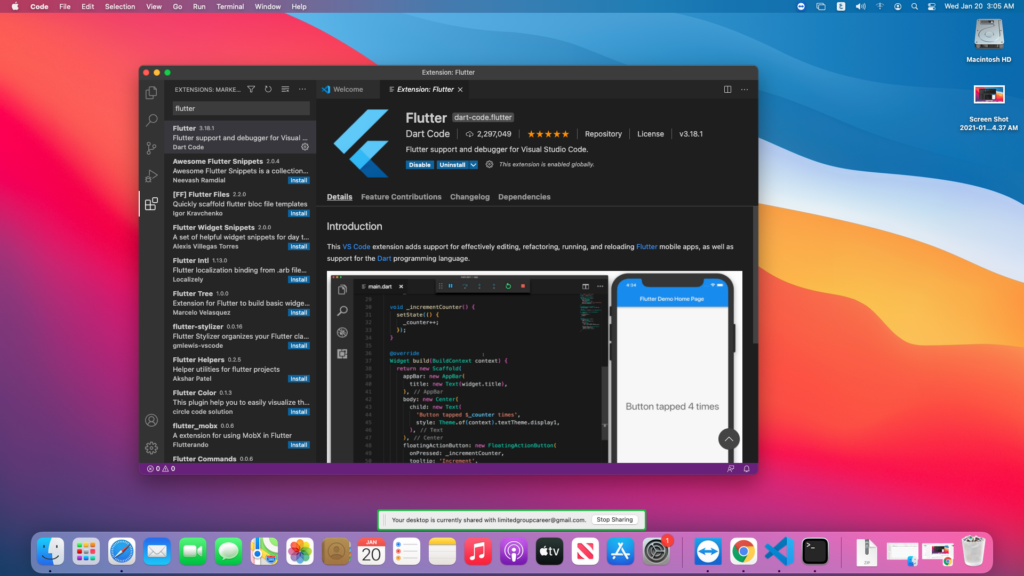Screen dimensions: 1024x576
Task: Click the star rating of Flutter extension
Action: [x=548, y=134]
